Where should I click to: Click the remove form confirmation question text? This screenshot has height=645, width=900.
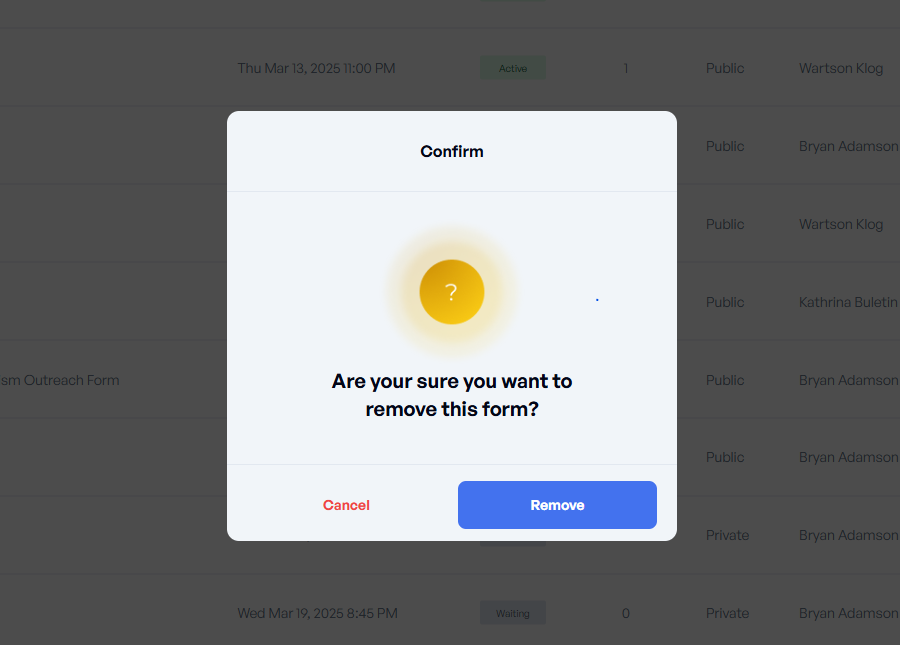tap(452, 395)
